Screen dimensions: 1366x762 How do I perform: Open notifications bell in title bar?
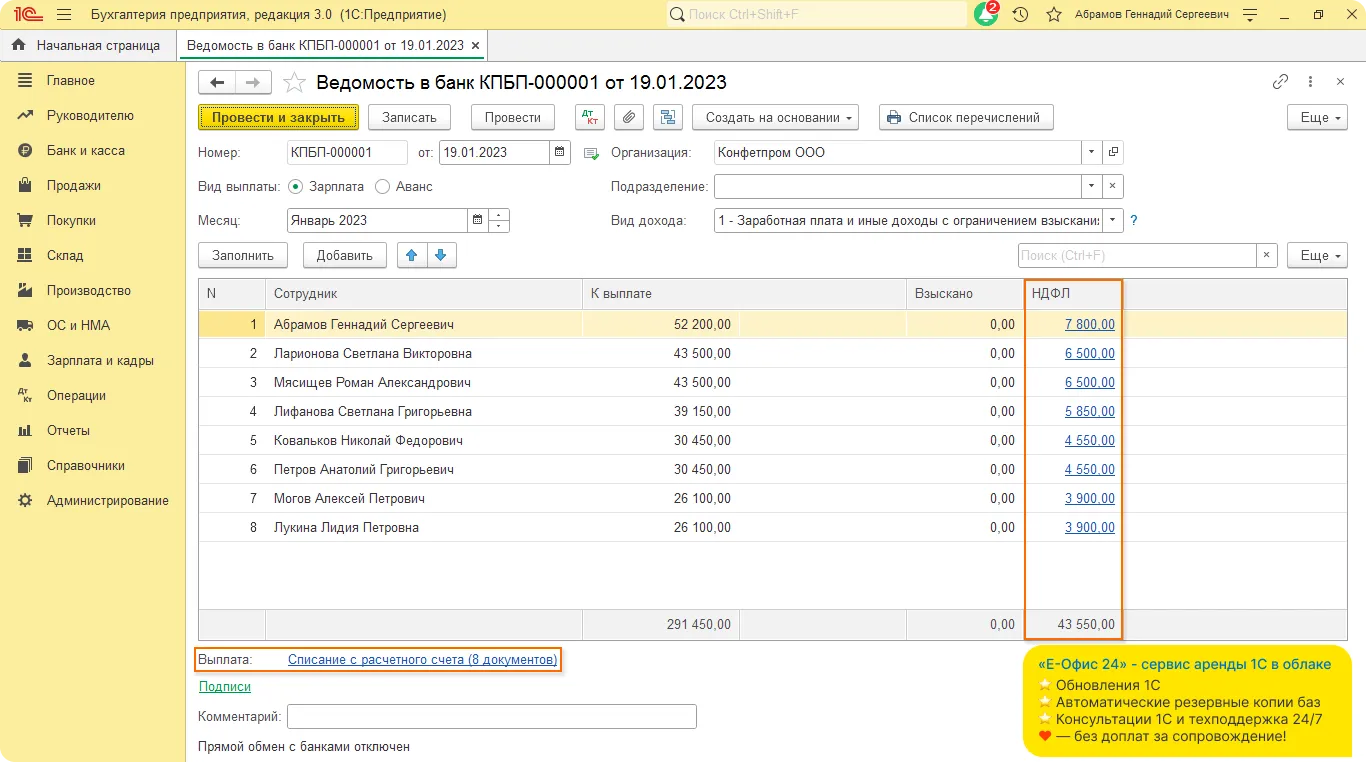pyautogui.click(x=986, y=15)
